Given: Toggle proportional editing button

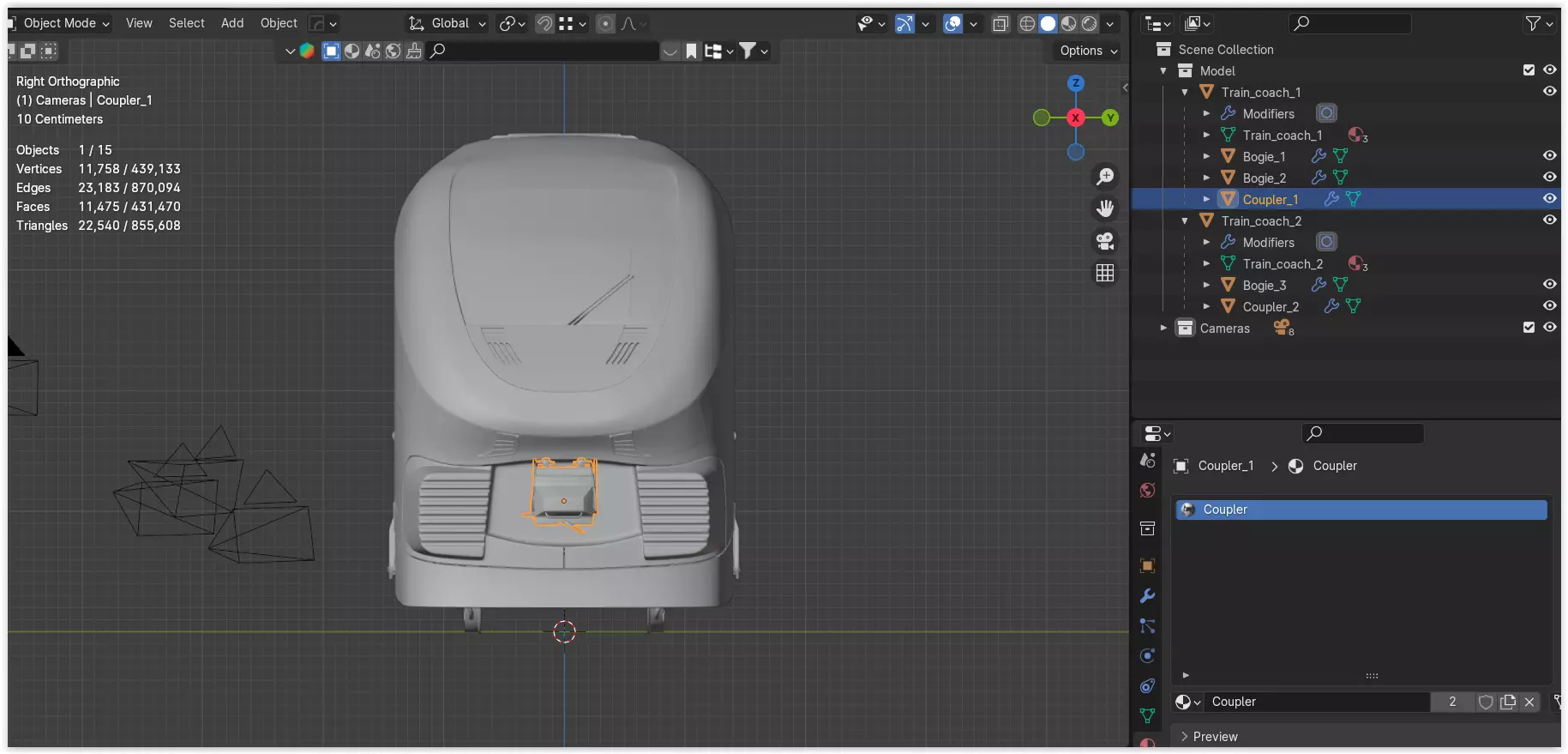Looking at the screenshot, I should (x=605, y=24).
